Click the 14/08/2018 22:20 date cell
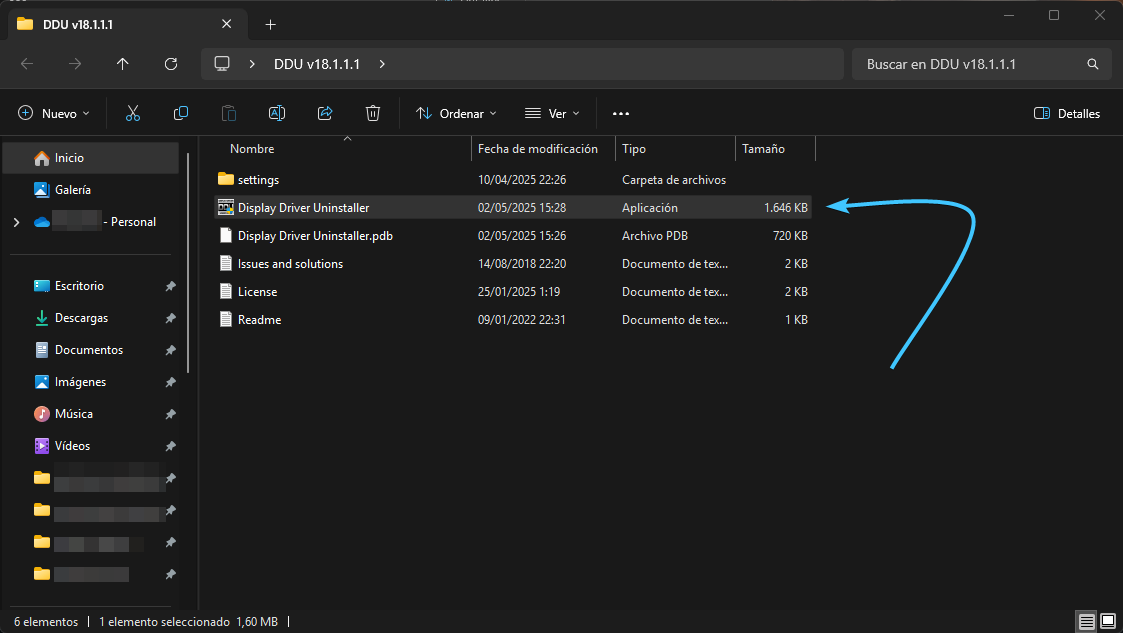 pos(522,264)
